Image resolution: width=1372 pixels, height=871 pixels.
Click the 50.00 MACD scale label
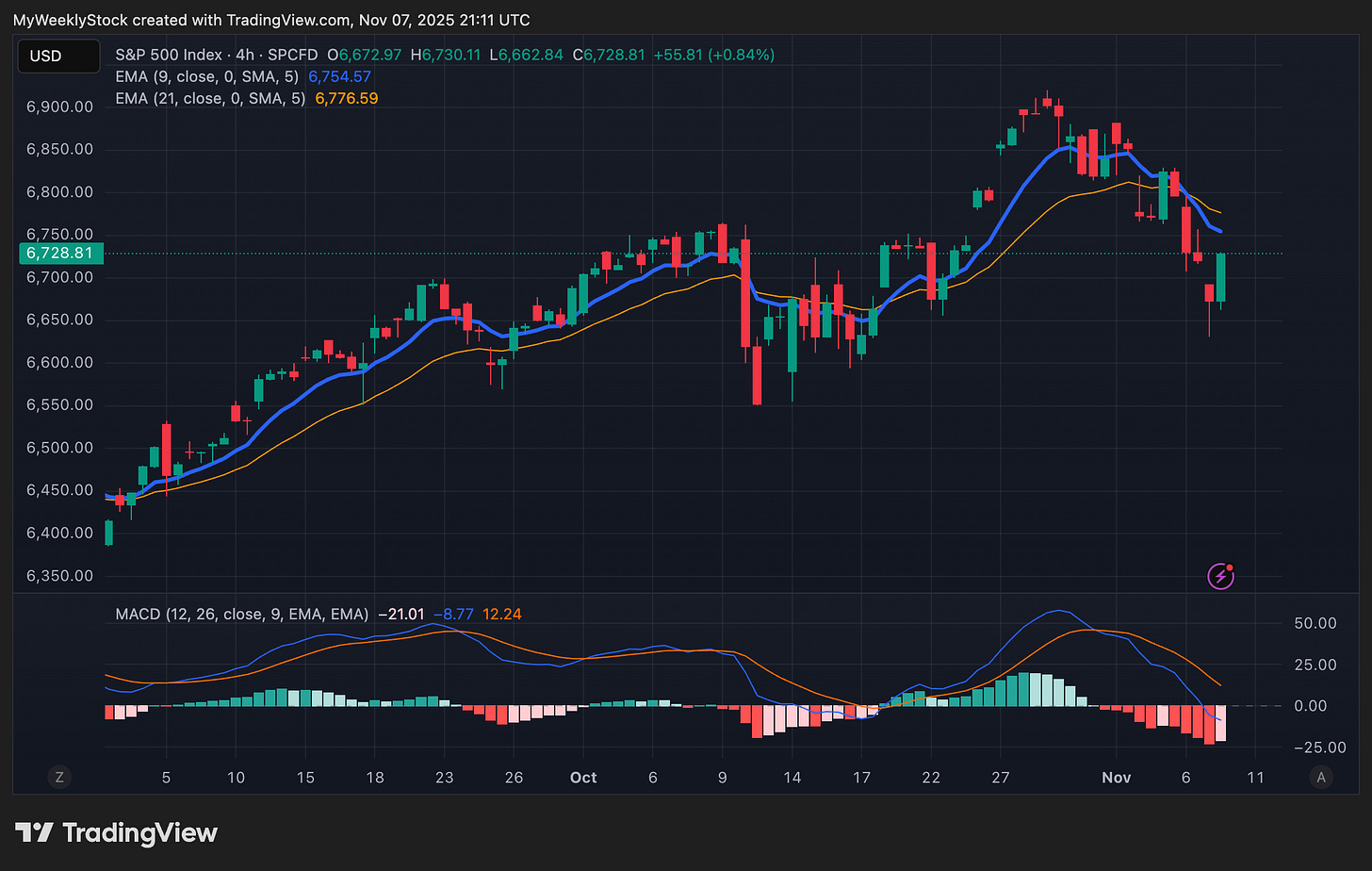click(x=1315, y=624)
